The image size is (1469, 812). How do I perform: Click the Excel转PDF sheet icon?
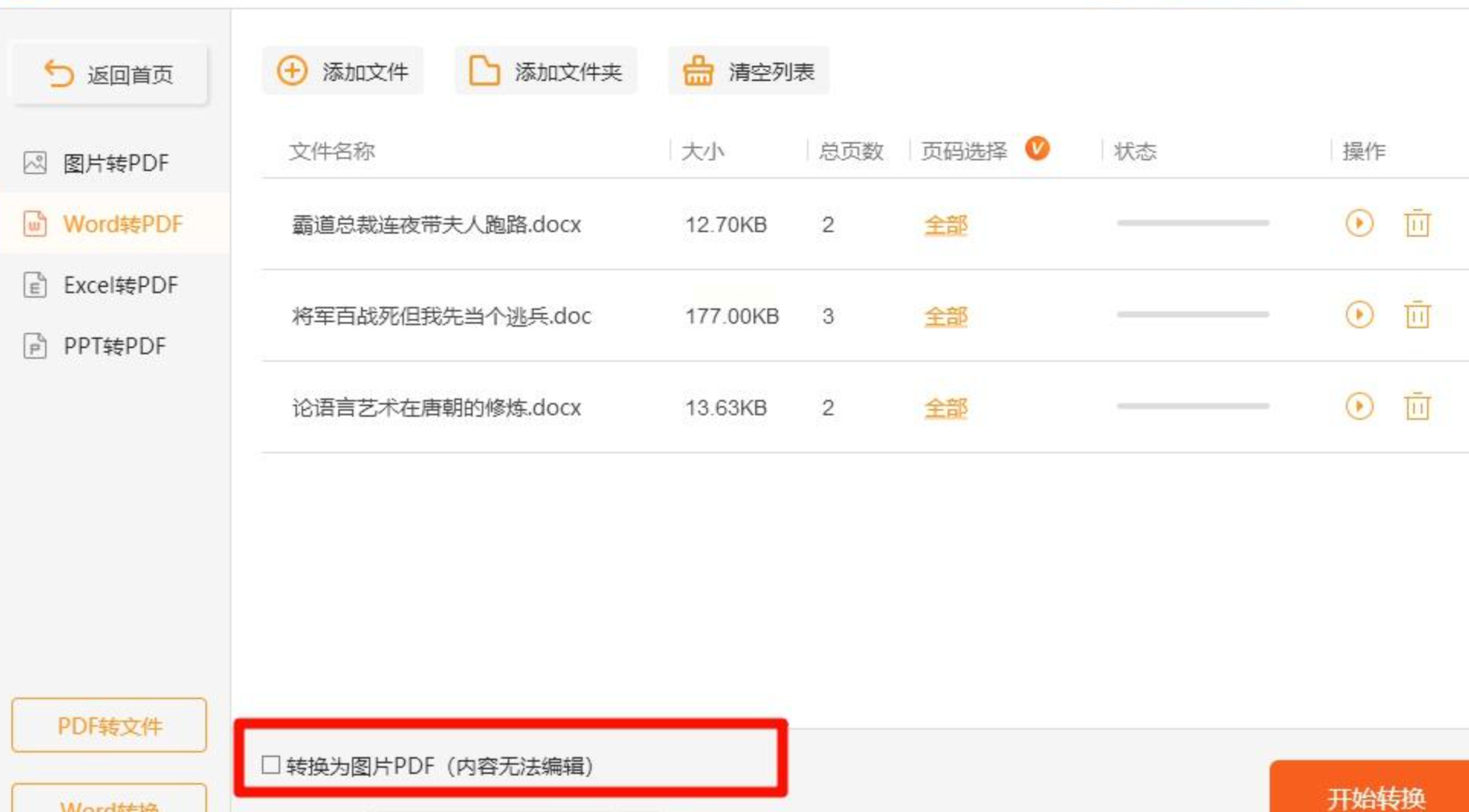[35, 285]
